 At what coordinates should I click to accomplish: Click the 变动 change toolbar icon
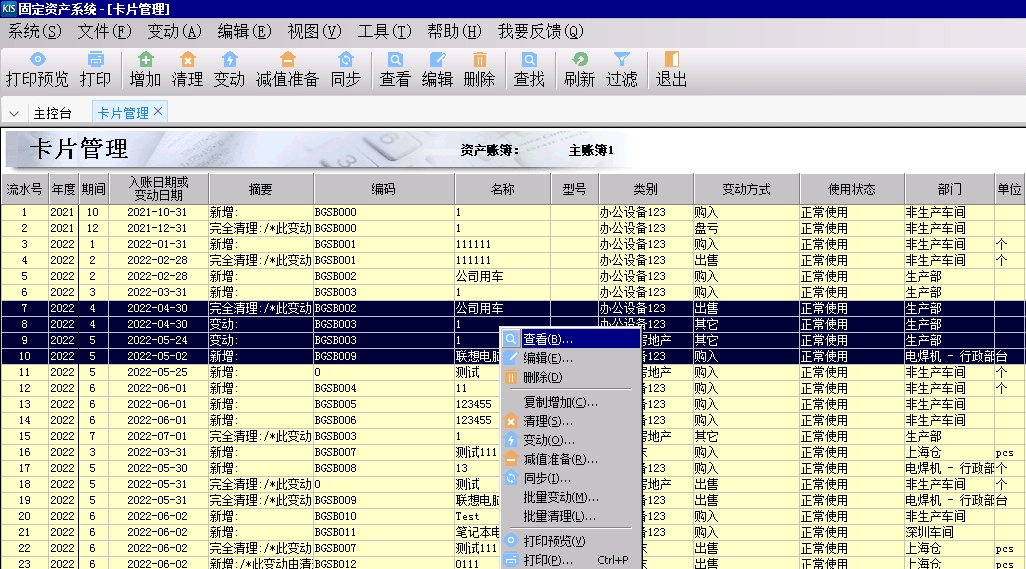pyautogui.click(x=229, y=70)
